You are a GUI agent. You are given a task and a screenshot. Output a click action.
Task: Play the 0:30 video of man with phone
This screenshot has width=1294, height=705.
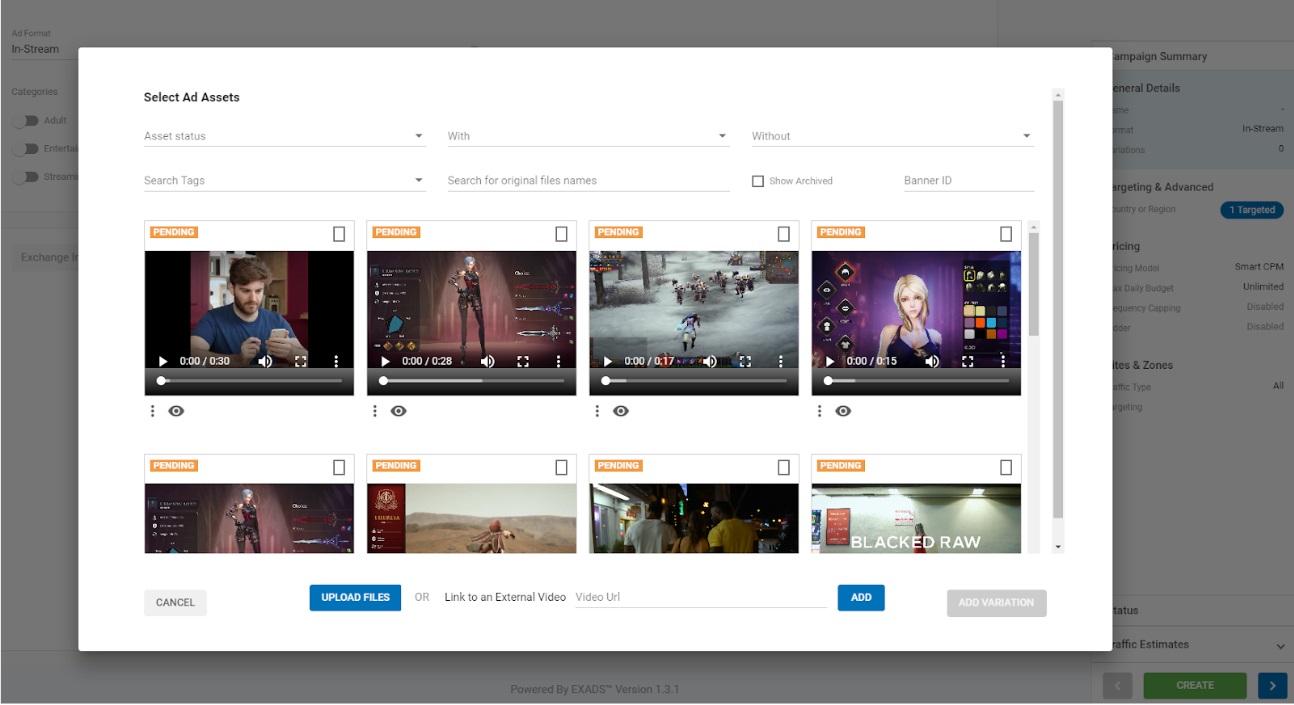(163, 361)
